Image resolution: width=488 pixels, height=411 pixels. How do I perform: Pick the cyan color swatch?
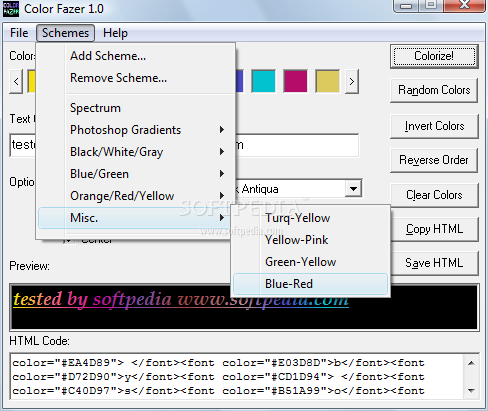pos(263,81)
